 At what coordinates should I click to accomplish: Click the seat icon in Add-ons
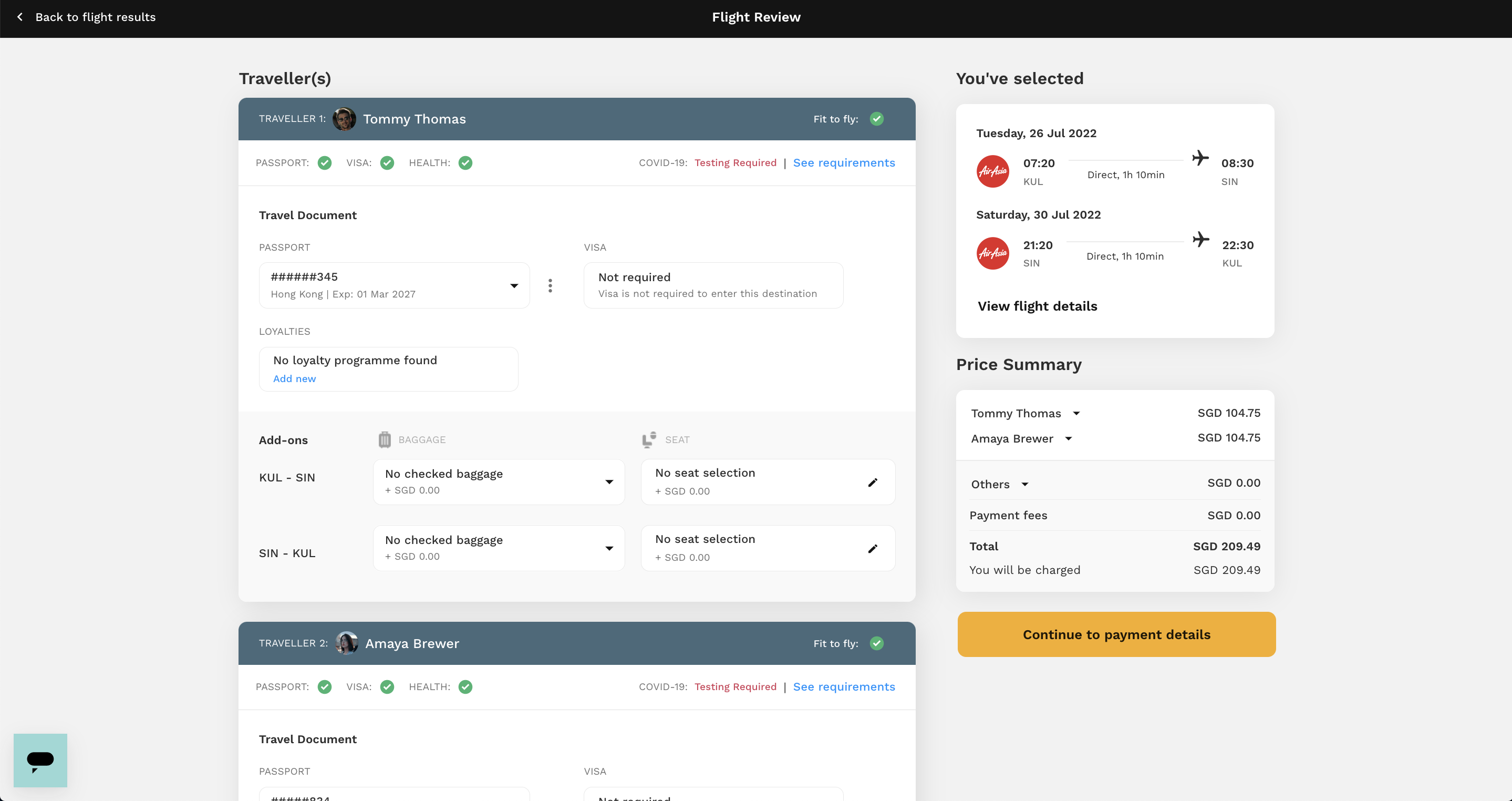pos(649,440)
